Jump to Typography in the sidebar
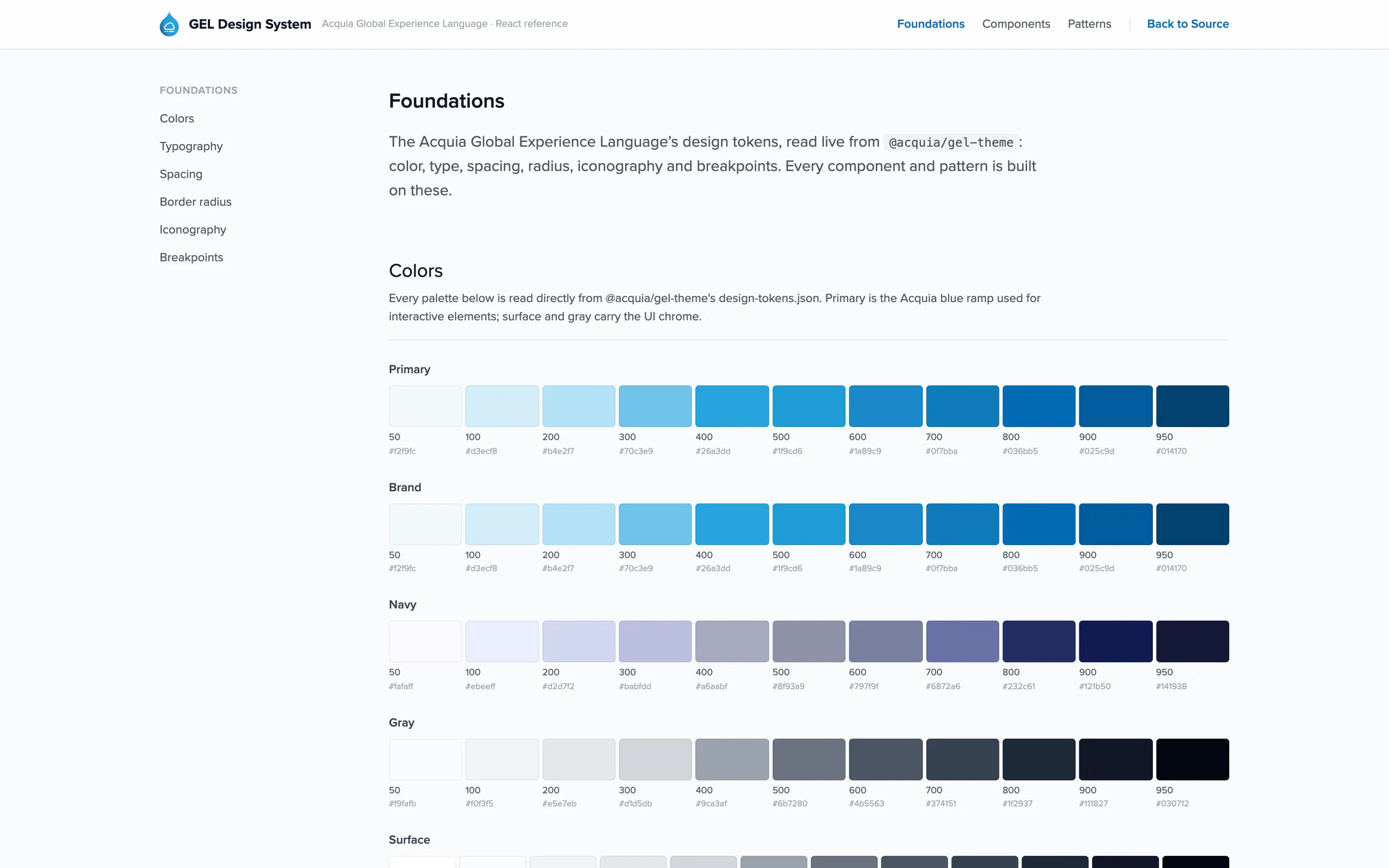Viewport: 1389px width, 868px height. point(191,146)
